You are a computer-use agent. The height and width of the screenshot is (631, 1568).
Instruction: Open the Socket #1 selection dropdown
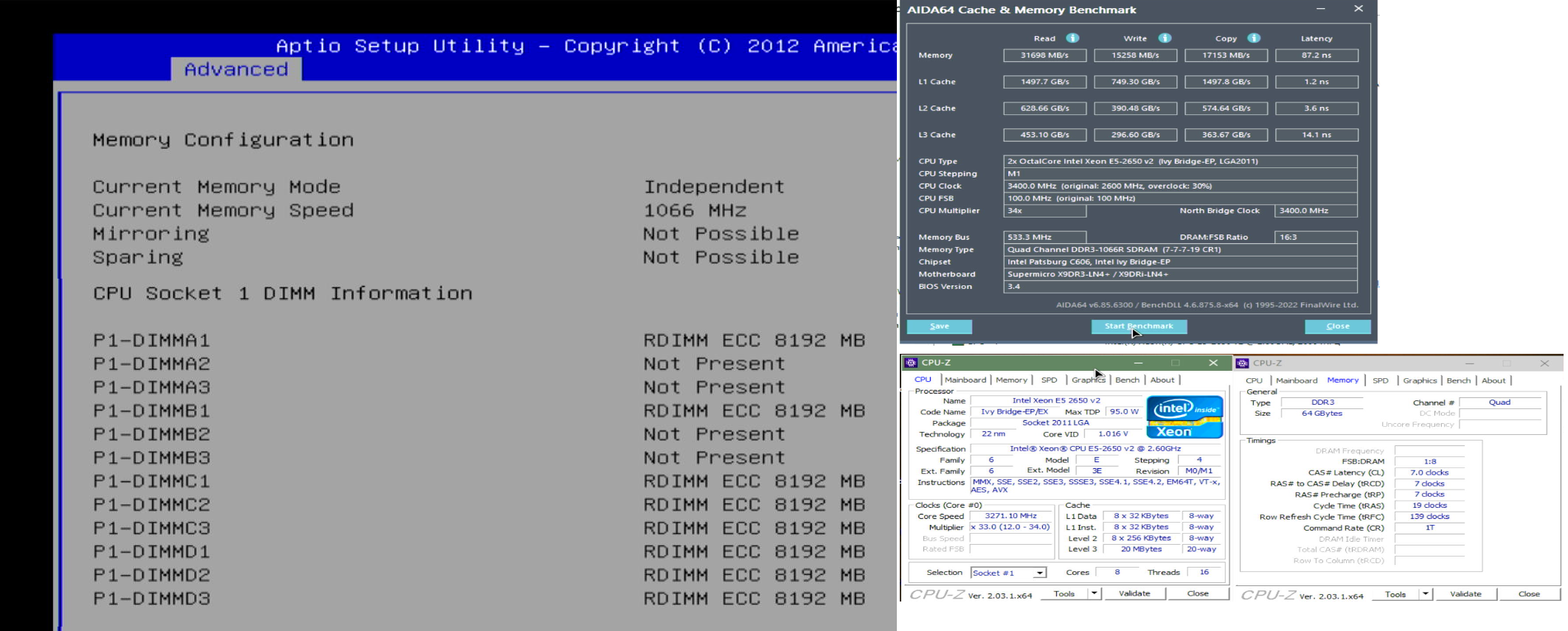[x=1009, y=573]
